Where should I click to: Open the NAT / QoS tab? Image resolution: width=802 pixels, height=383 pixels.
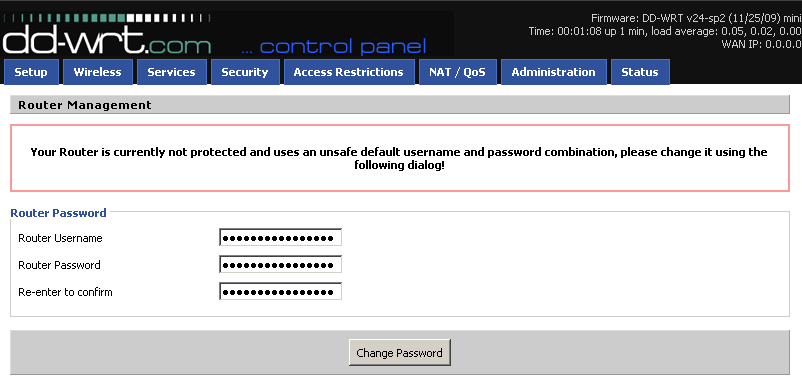pos(458,72)
